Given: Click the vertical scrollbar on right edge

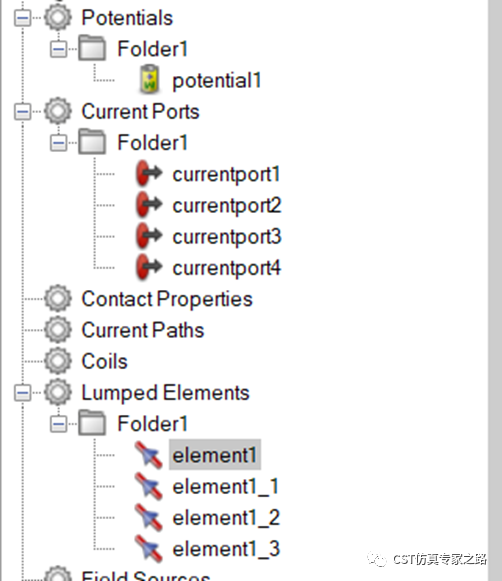Looking at the screenshot, I should click(495, 290).
